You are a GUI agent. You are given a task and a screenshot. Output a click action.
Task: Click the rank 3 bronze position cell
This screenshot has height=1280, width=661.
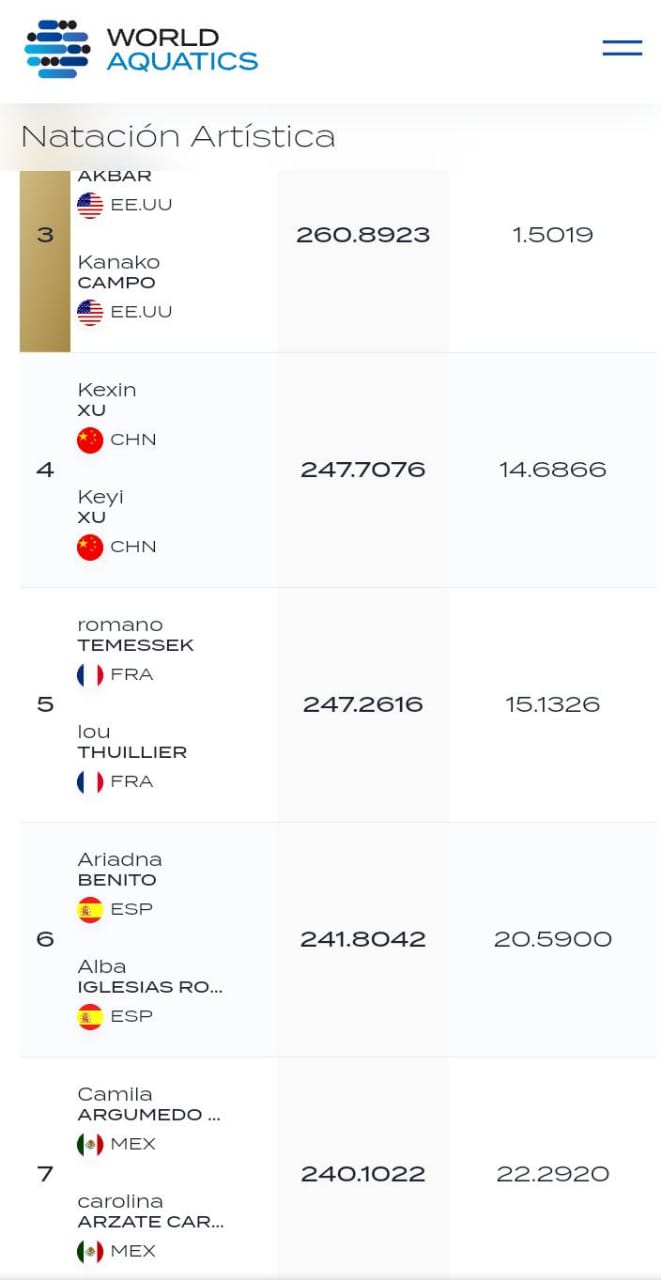[x=45, y=236]
